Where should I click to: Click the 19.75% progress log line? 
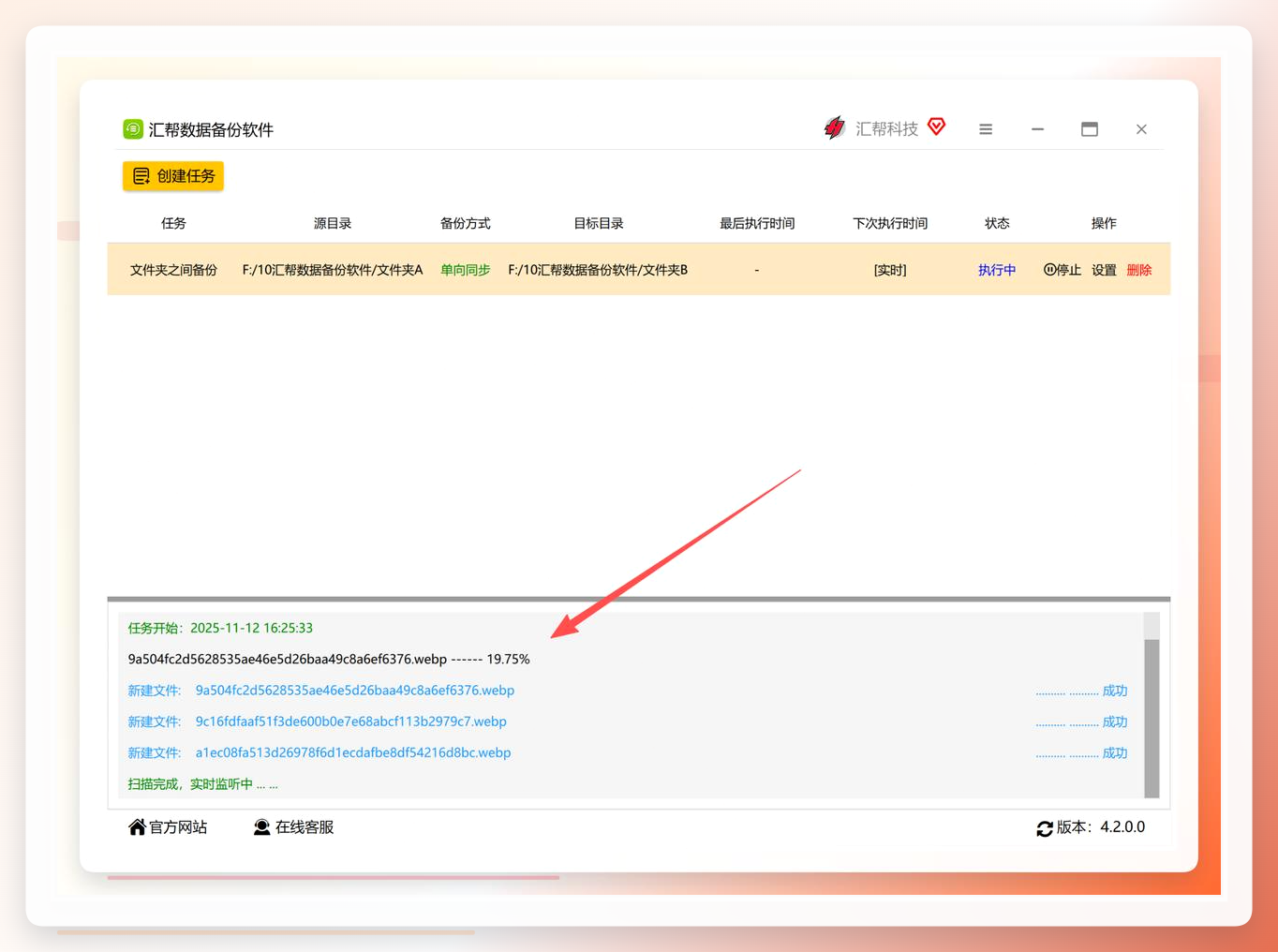pyautogui.click(x=329, y=659)
